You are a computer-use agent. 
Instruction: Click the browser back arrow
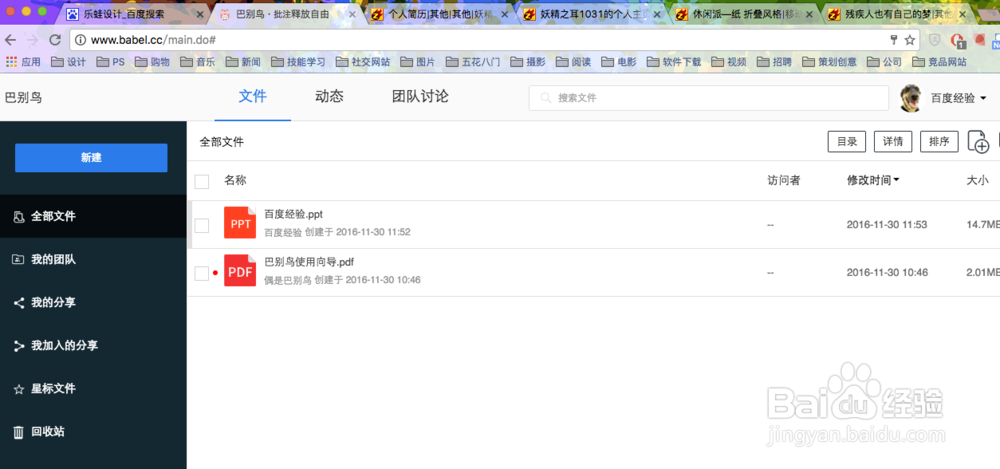point(10,40)
